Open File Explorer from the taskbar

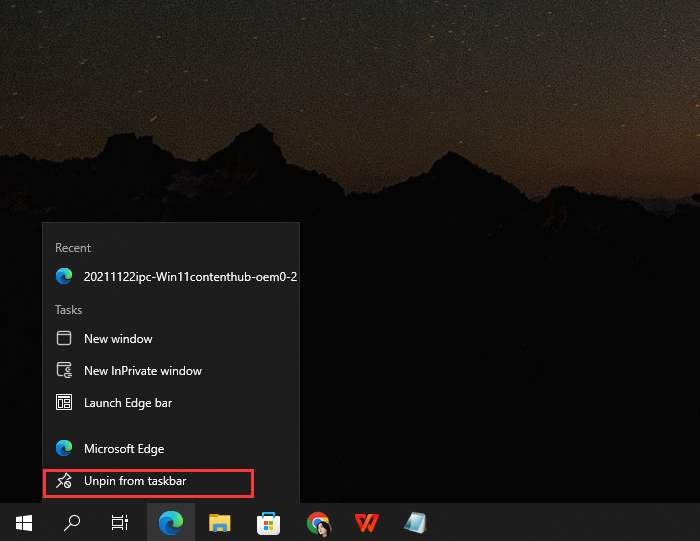[220, 522]
